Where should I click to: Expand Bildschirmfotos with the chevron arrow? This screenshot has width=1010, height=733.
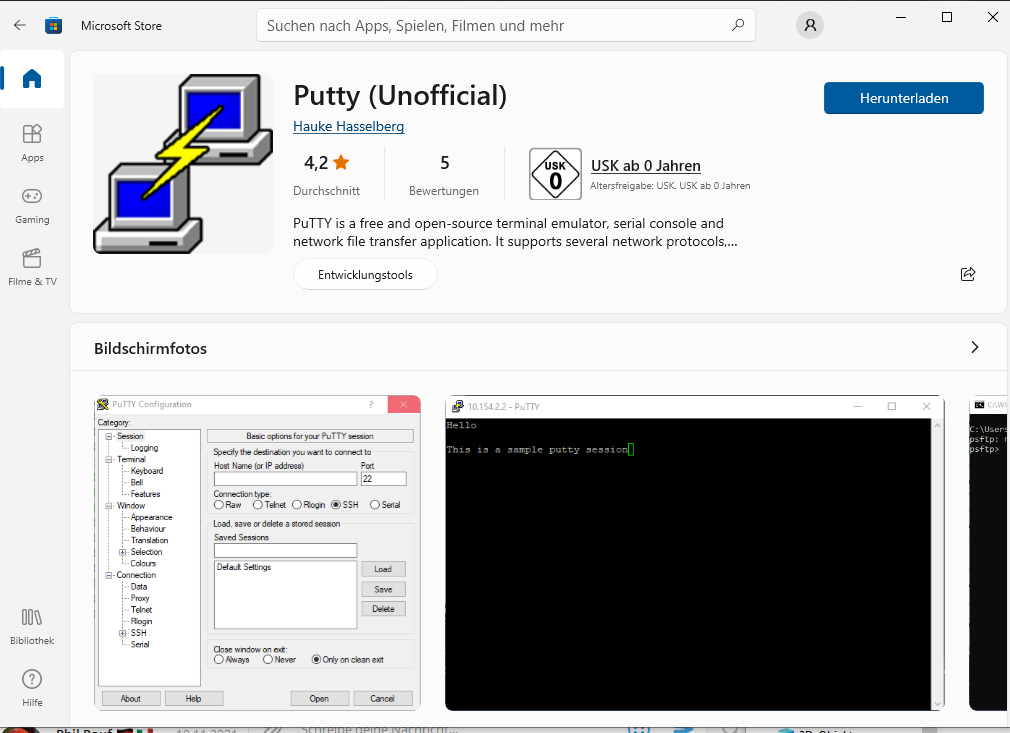tap(975, 347)
